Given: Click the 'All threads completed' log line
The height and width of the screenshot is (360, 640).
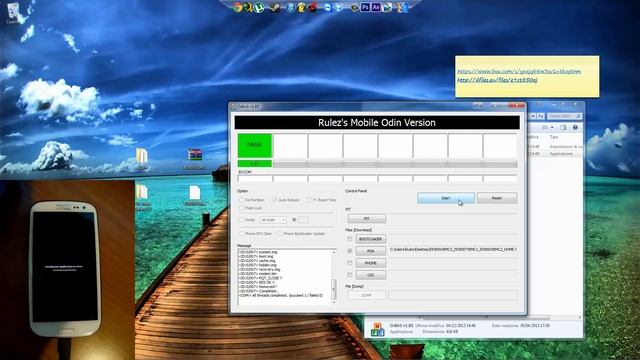Looking at the screenshot, I should (280, 295).
